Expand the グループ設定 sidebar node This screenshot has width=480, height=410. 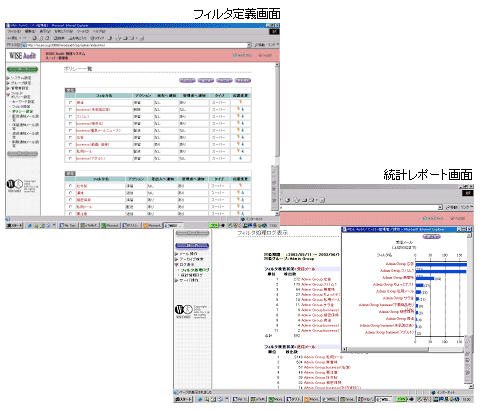[8, 83]
